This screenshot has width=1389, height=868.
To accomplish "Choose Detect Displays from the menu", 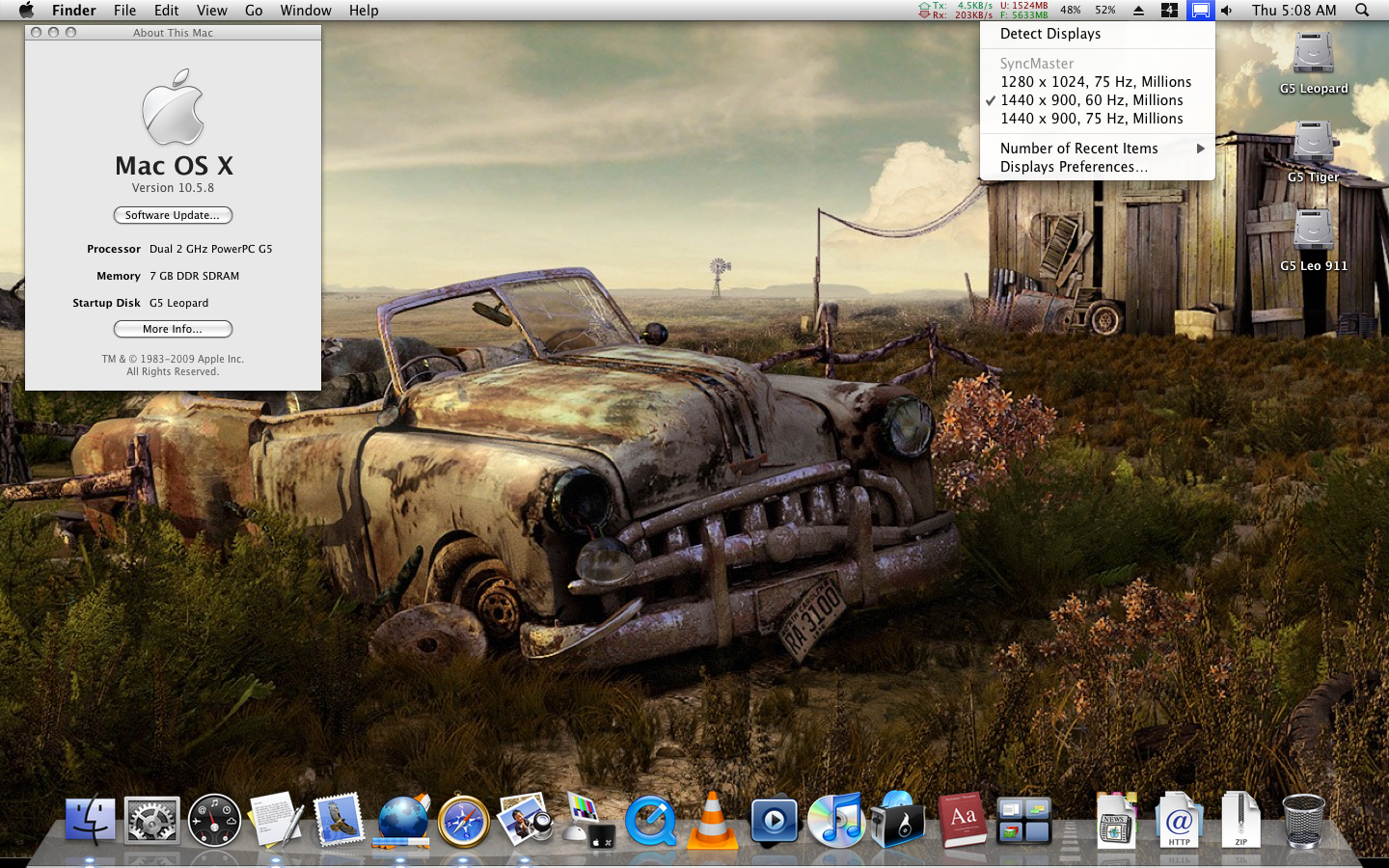I will coord(1097,34).
